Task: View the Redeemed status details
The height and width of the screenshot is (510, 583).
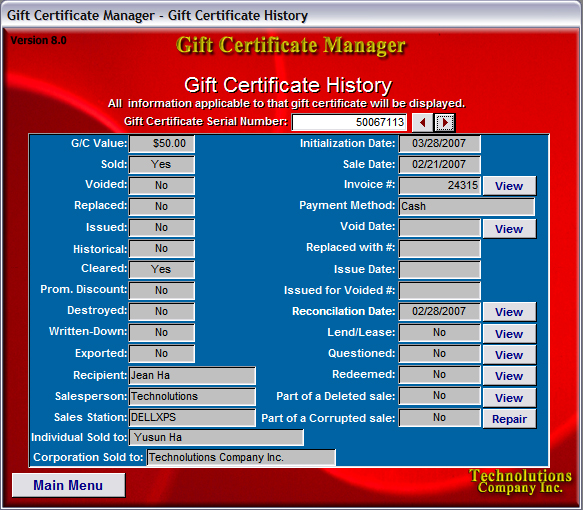Action: [x=509, y=376]
